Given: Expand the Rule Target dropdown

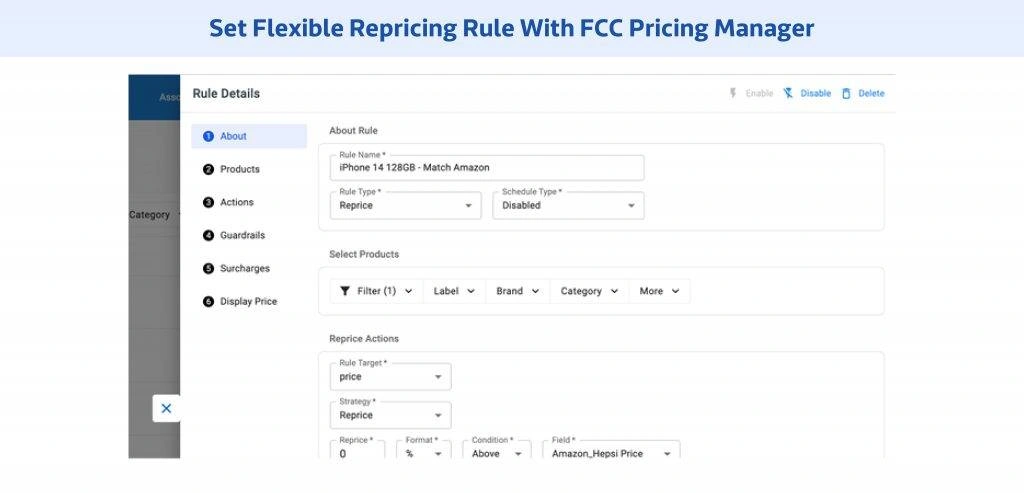Looking at the screenshot, I should 390,377.
